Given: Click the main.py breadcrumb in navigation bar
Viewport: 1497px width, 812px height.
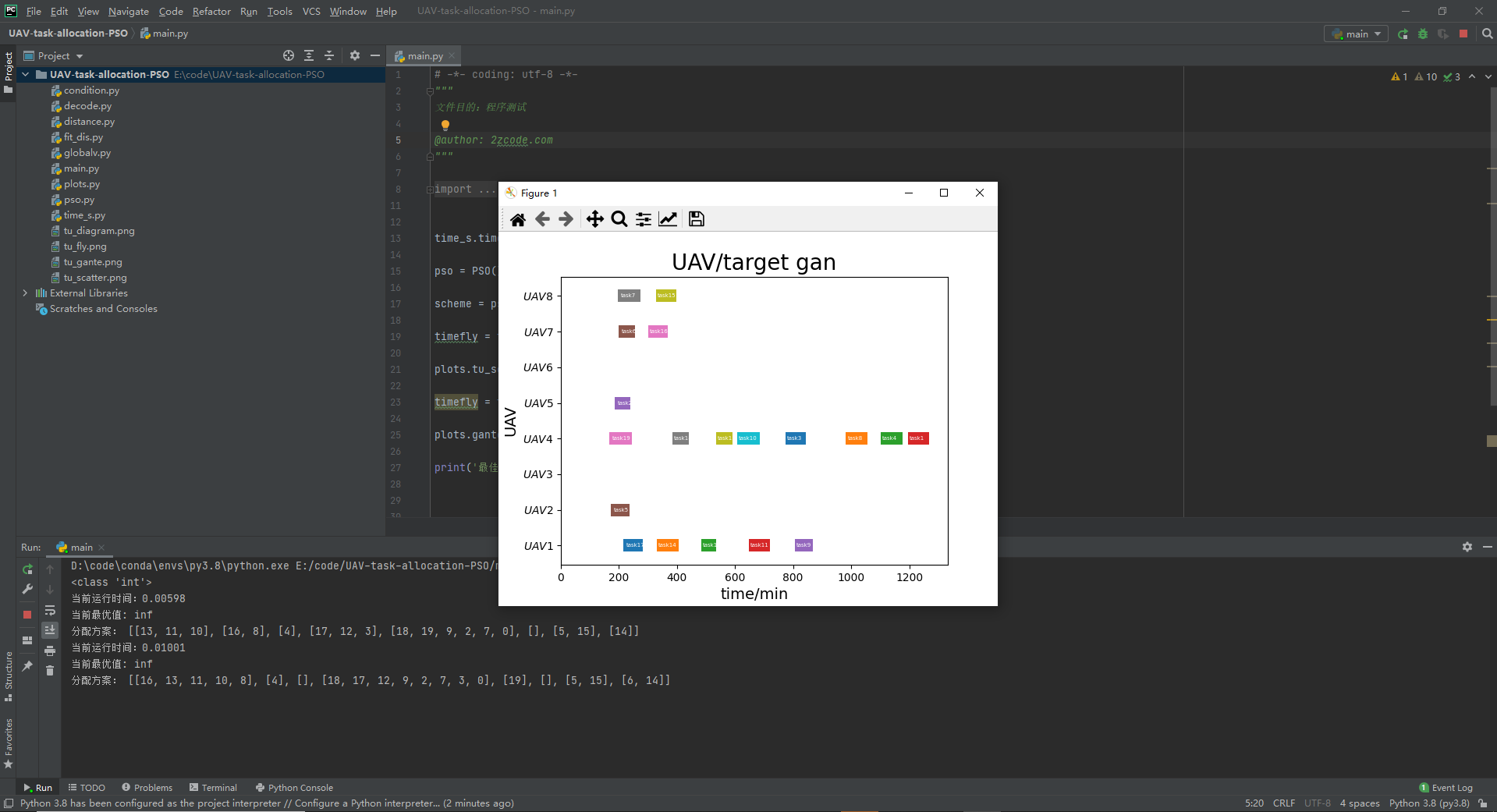Looking at the screenshot, I should point(164,34).
